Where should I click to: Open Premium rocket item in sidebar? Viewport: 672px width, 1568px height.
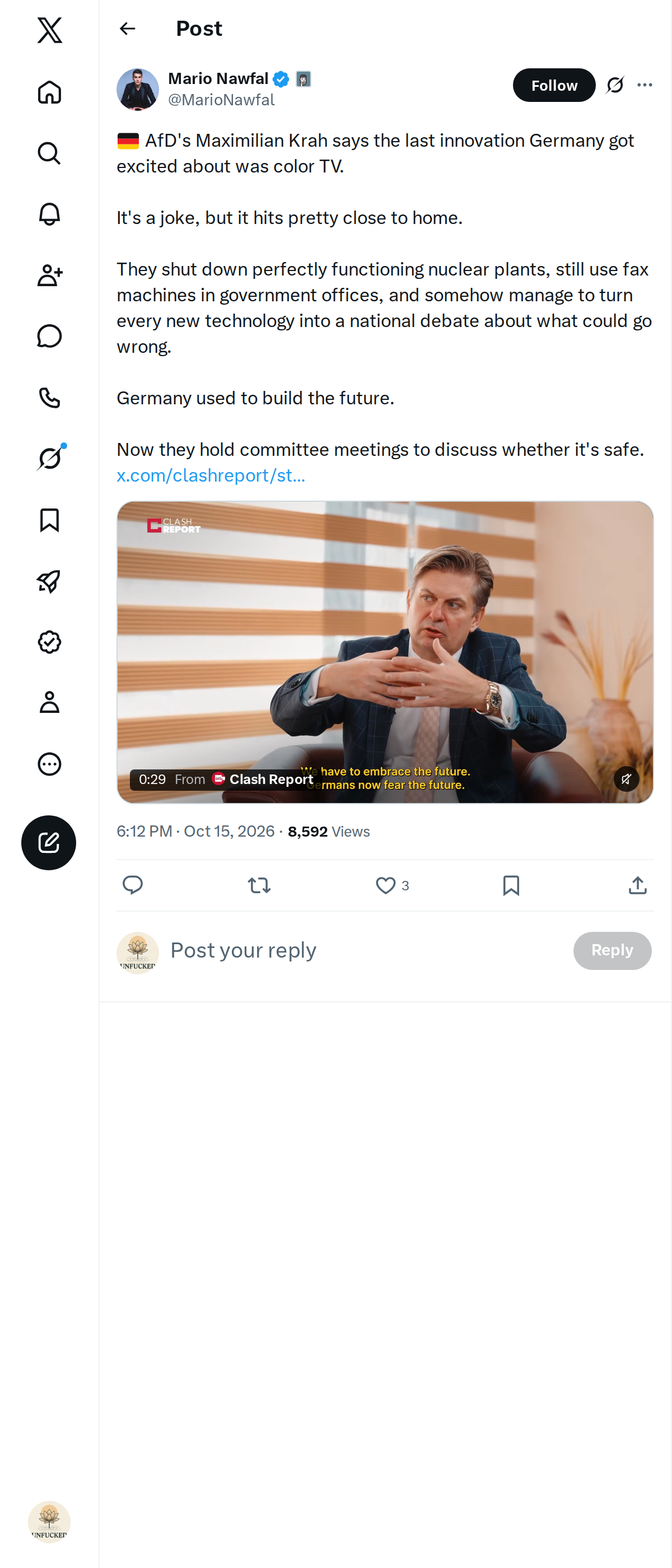pyautogui.click(x=49, y=581)
